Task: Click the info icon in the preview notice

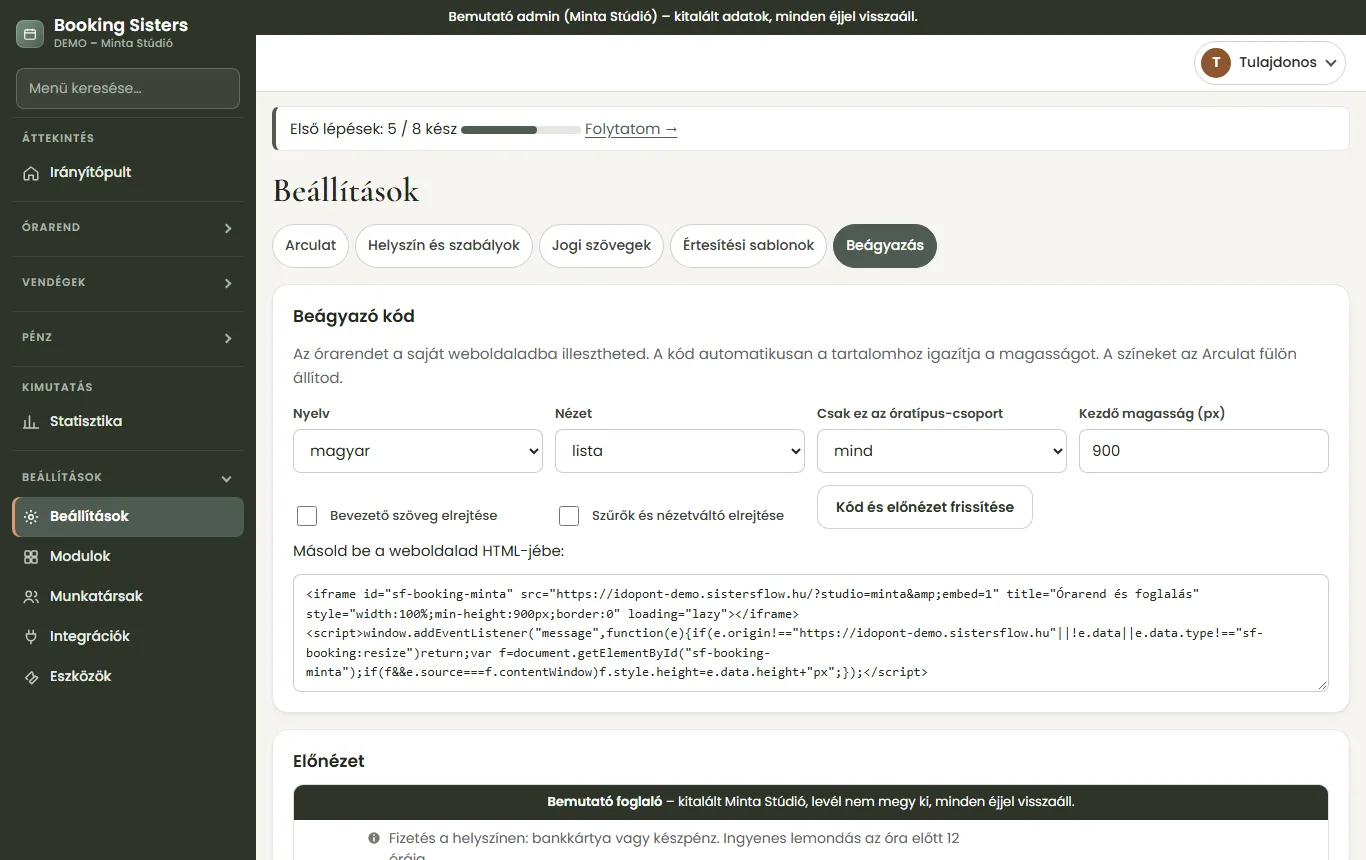Action: (374, 838)
